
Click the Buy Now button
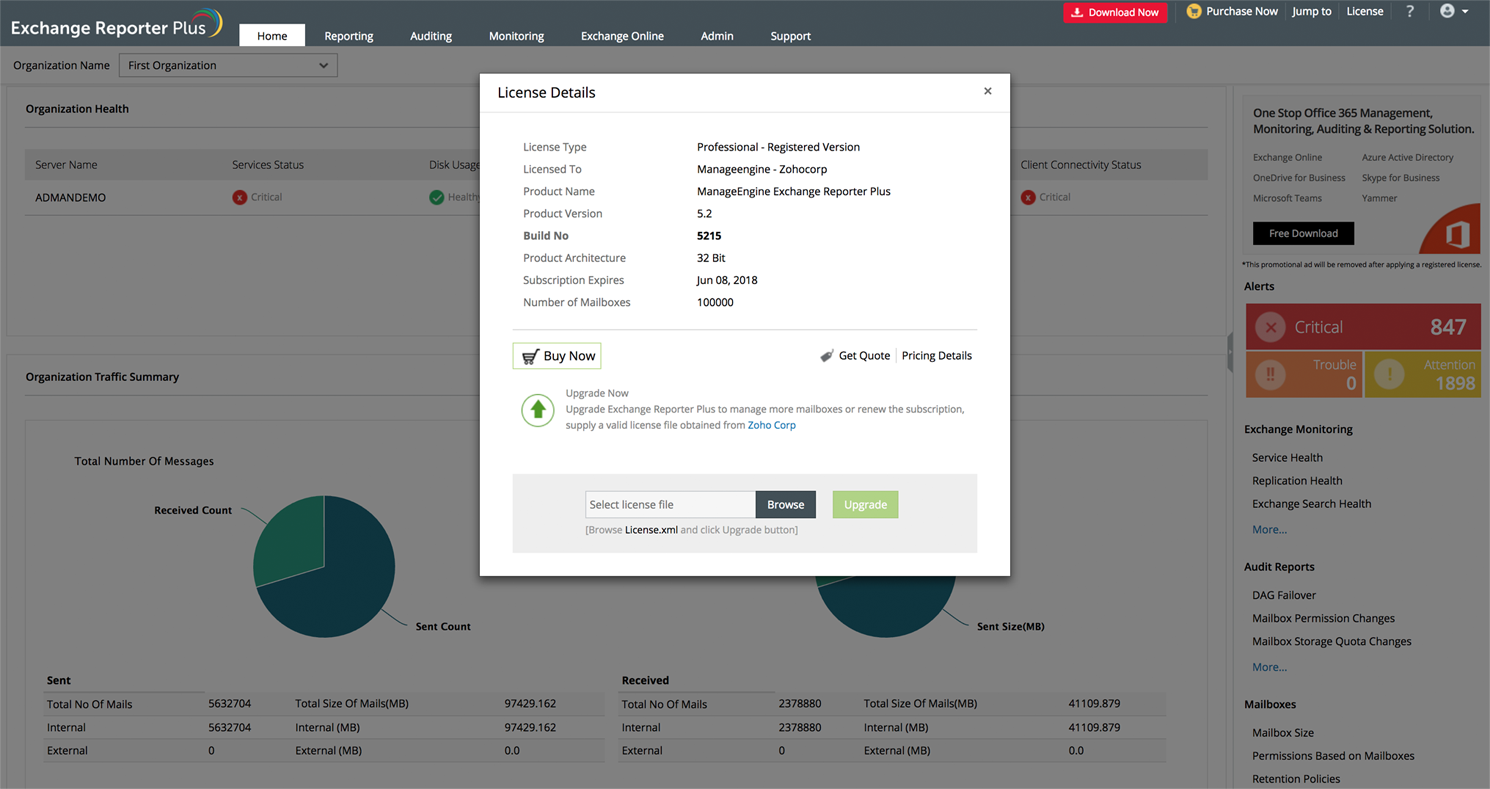coord(557,356)
